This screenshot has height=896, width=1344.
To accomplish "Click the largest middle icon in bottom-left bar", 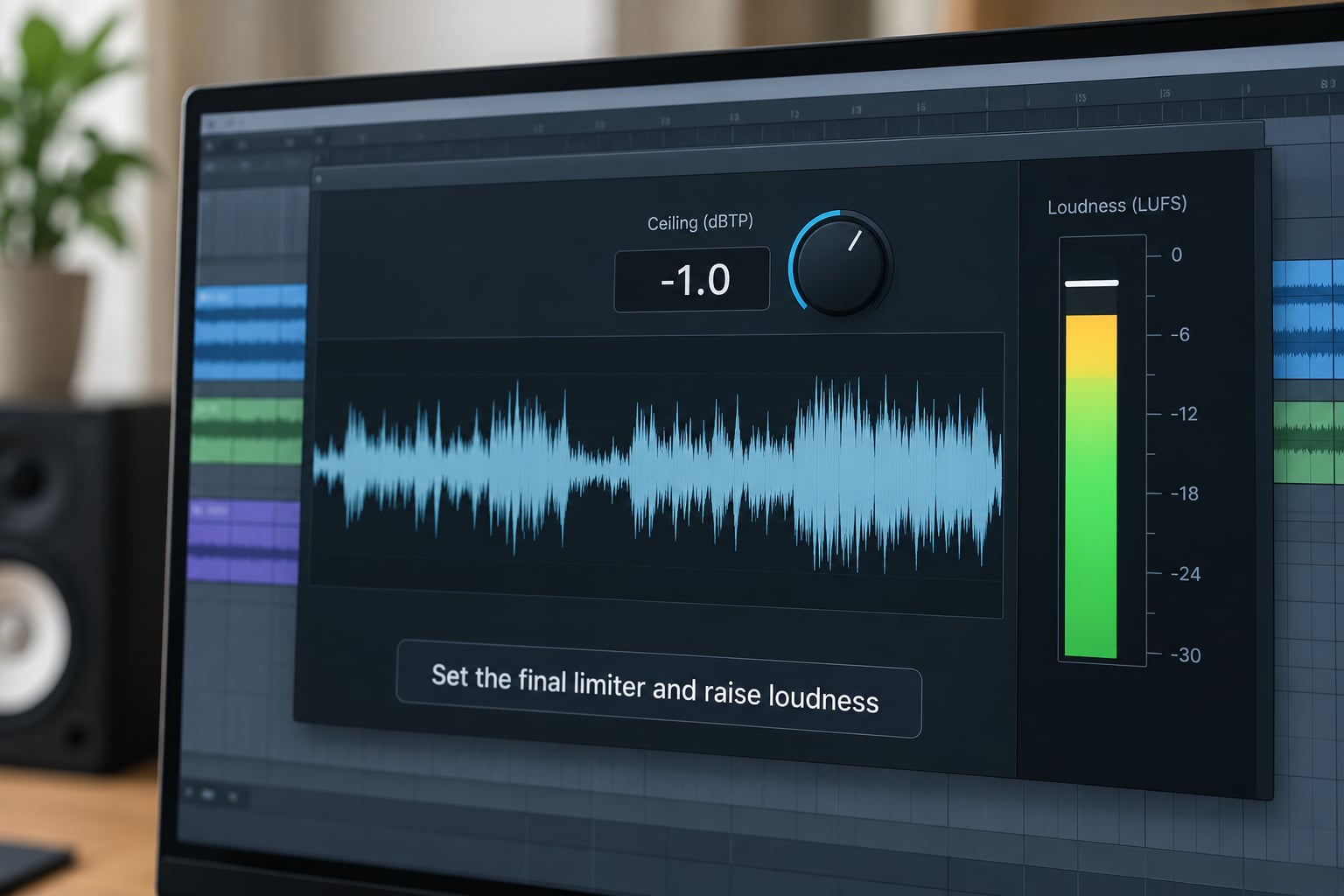I will click(208, 794).
